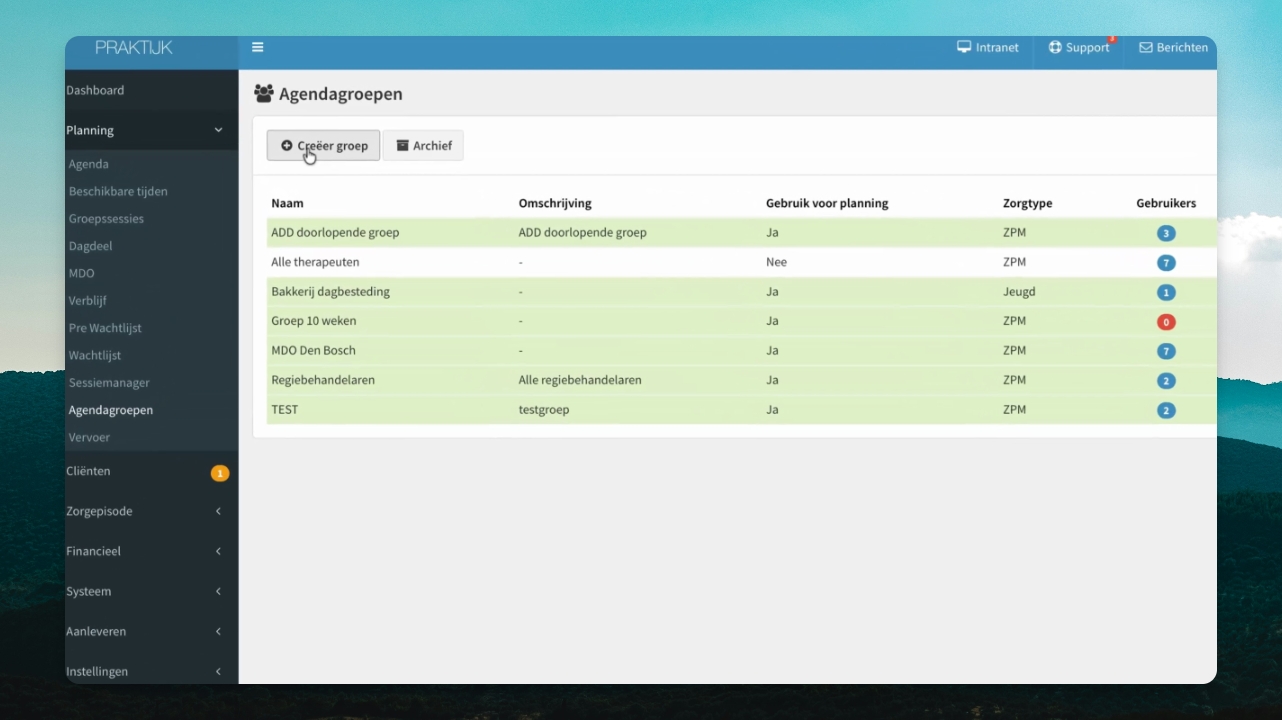Click the PRAKTIJK logo
Viewport: 1282px width, 720px height.
click(x=134, y=47)
